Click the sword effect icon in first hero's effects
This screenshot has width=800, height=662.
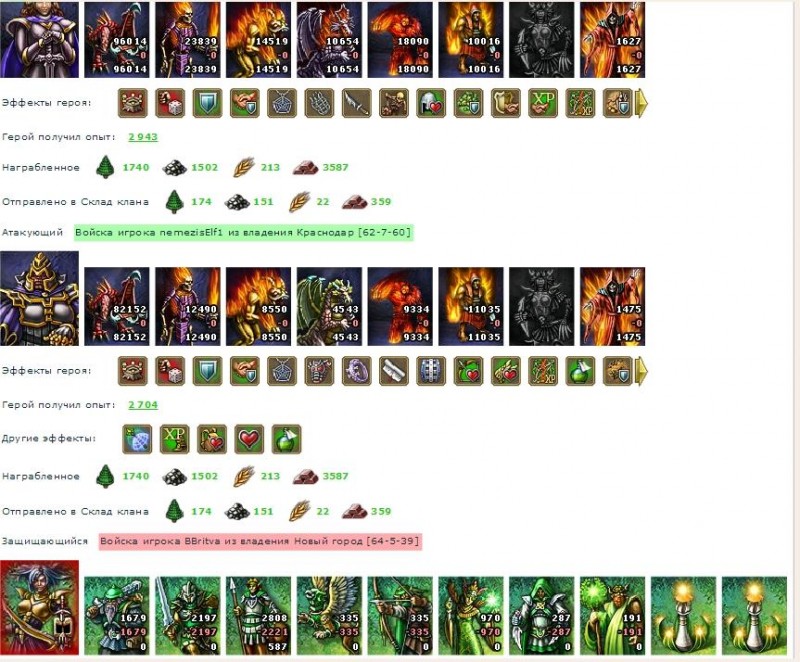coord(357,103)
